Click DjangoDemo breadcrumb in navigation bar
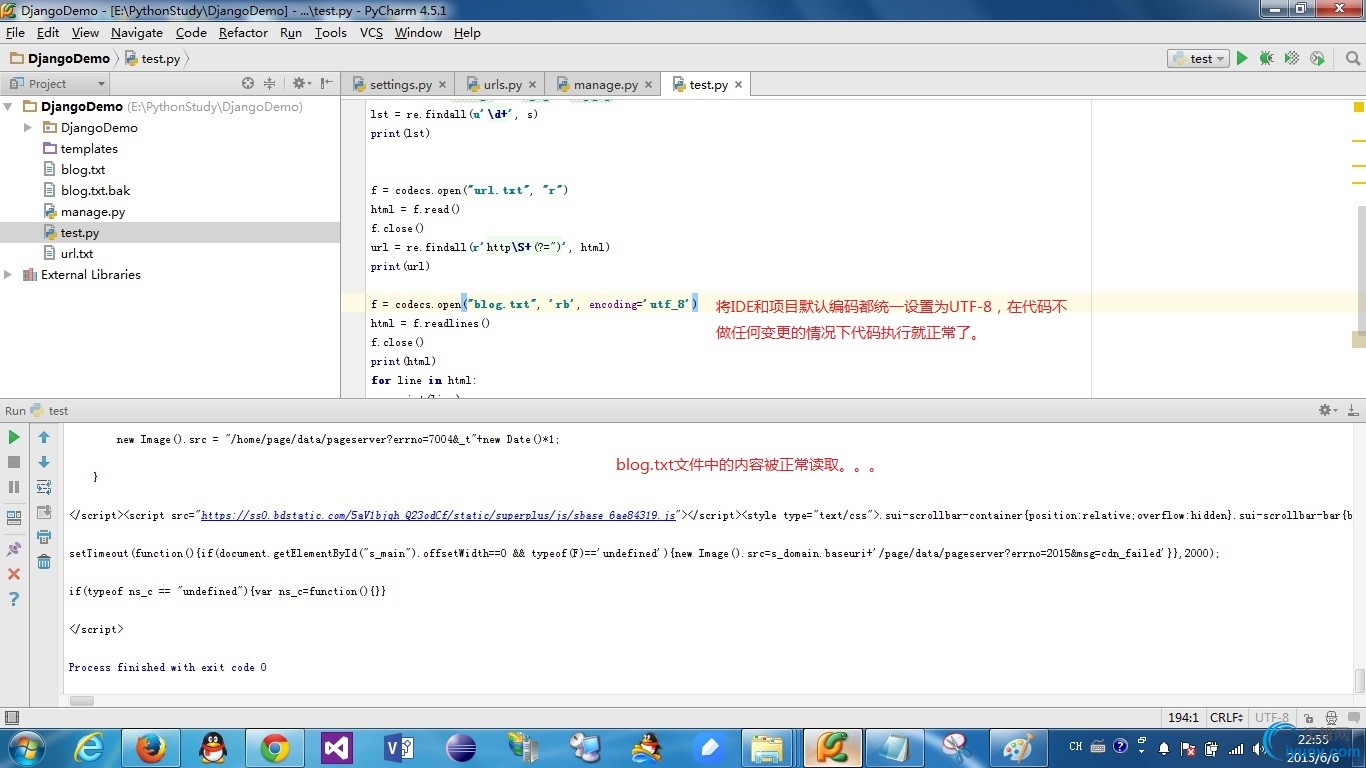The width and height of the screenshot is (1366, 768). (60, 59)
